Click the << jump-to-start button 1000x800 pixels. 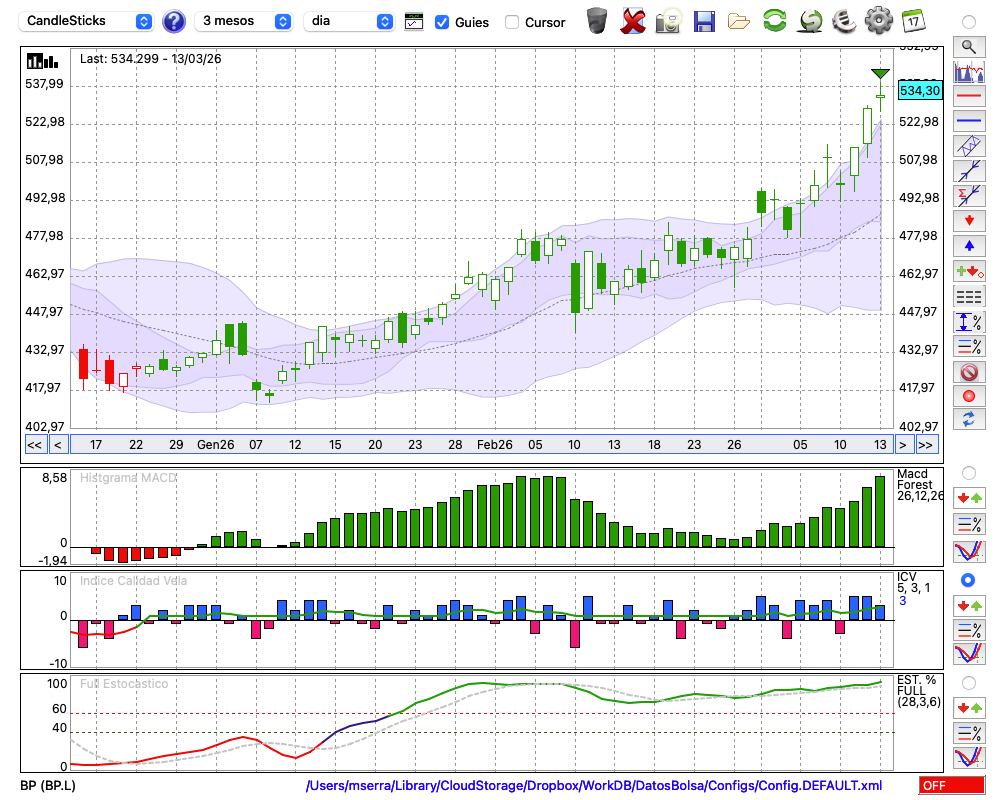click(34, 444)
